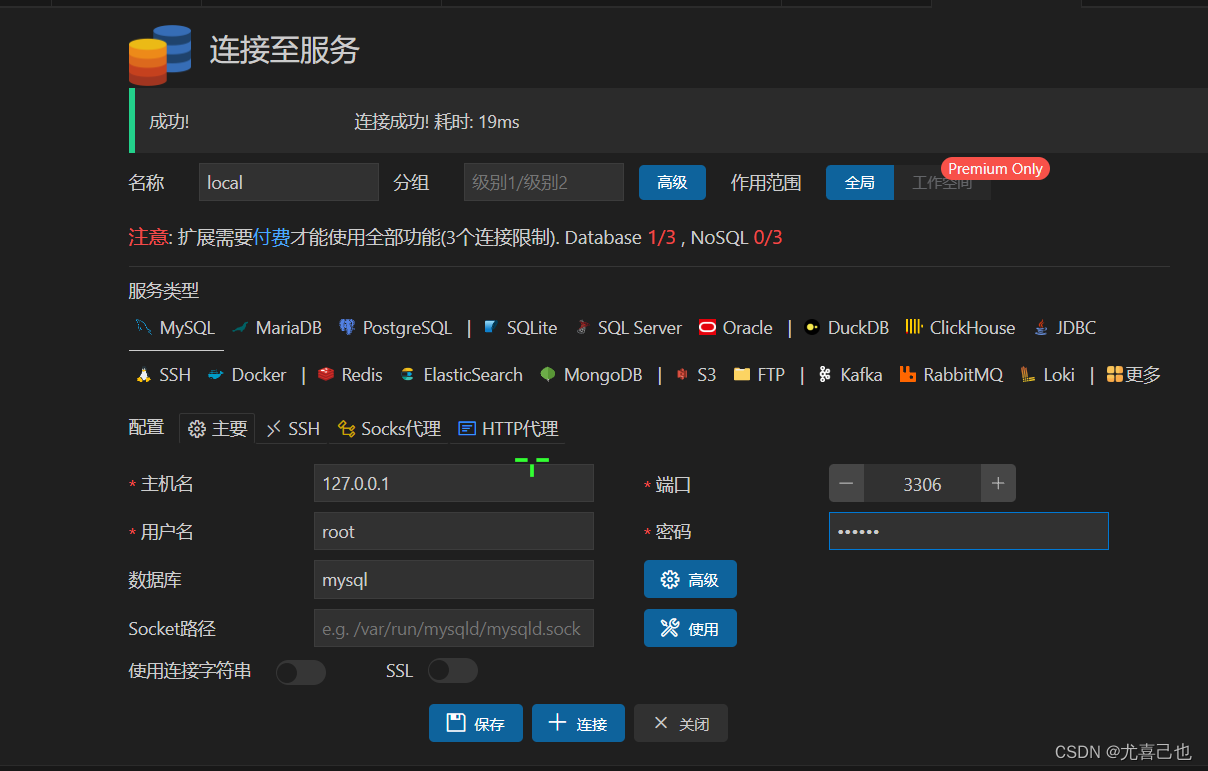Open the 付费 payment link
1208x771 pixels.
pos(272,238)
